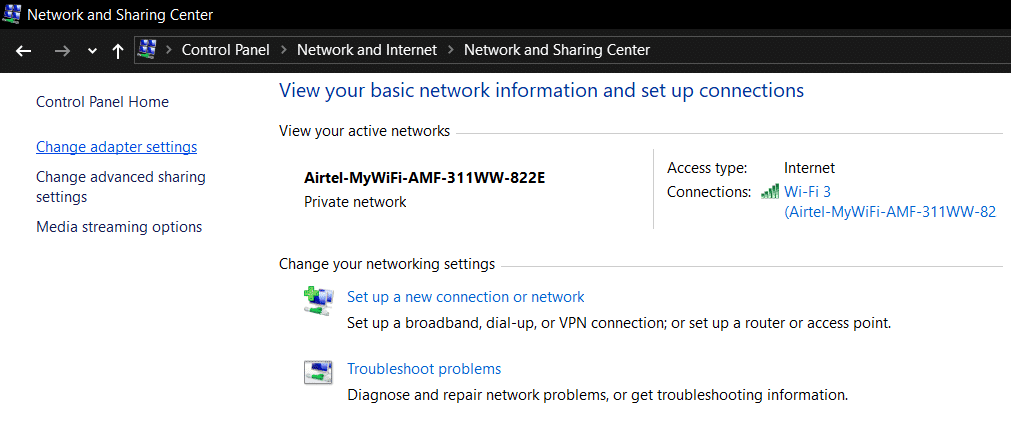Select Control Panel in the breadcrumb
Screen dimensions: 1011x424
click(225, 50)
